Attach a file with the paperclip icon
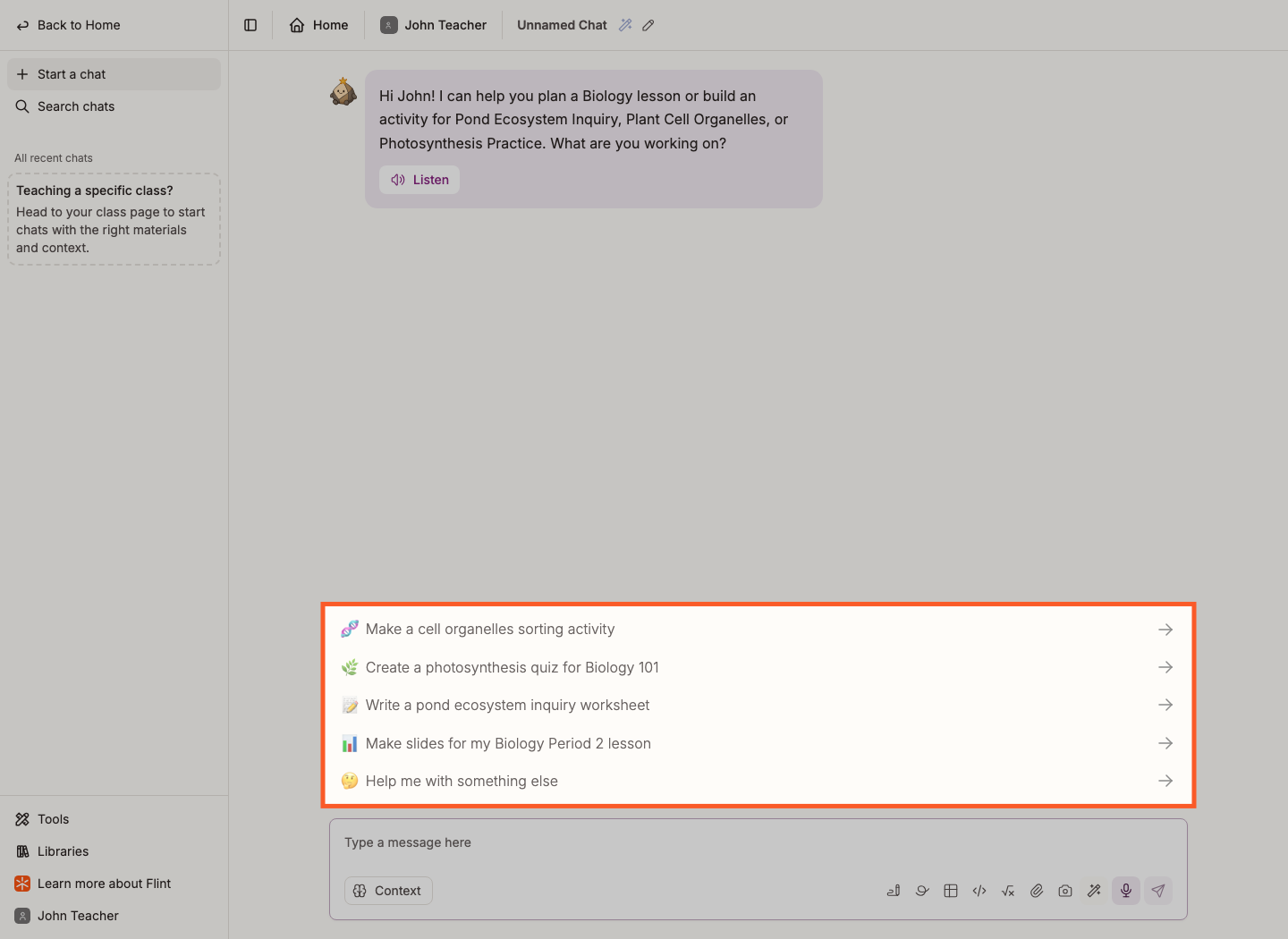This screenshot has height=939, width=1288. (1037, 891)
